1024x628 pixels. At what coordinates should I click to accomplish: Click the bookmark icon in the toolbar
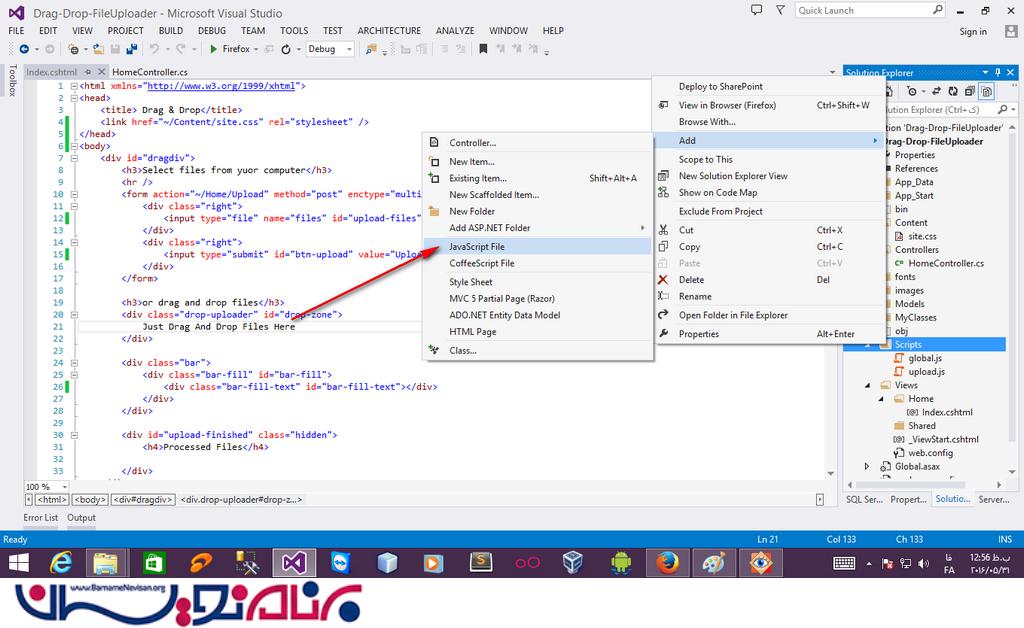point(482,49)
